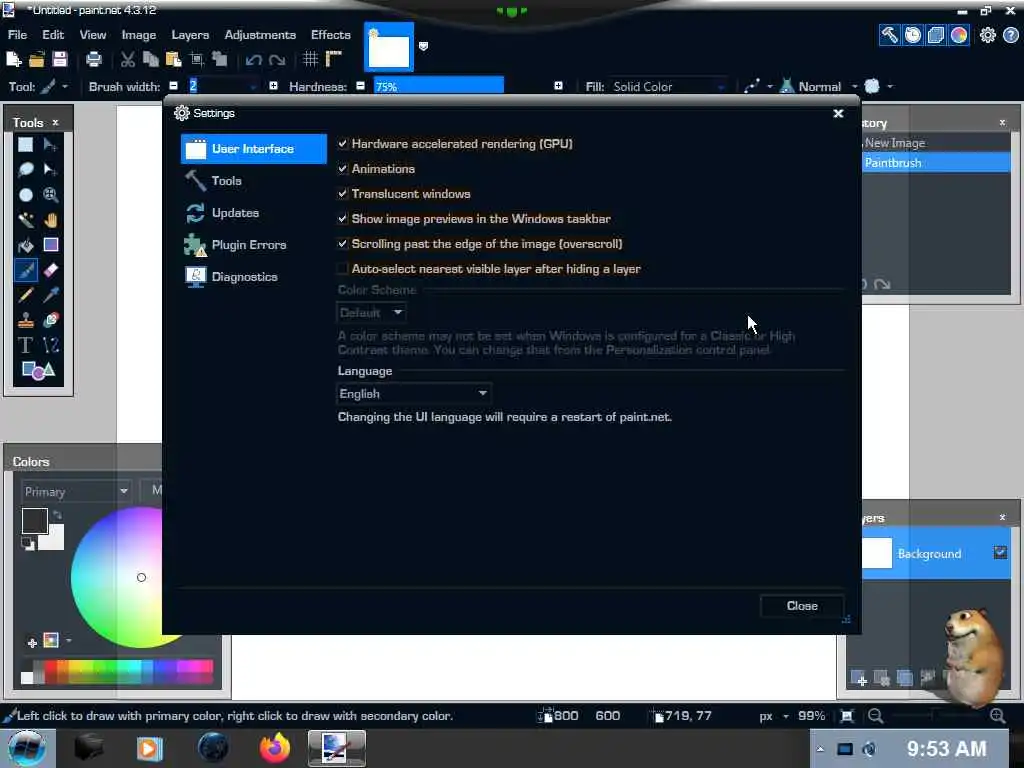
Task: Select the Line/Curve tool
Action: (x=50, y=345)
